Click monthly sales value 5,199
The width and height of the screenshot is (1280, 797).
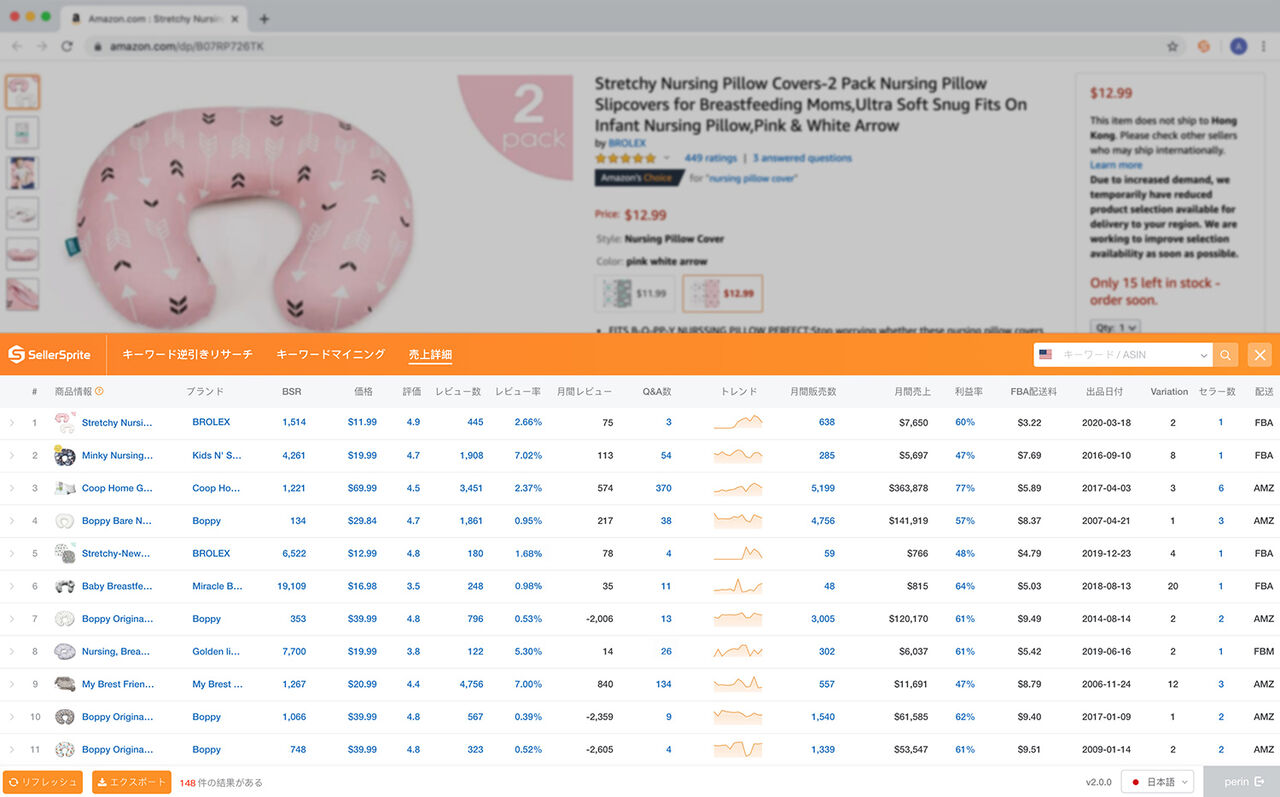(x=822, y=488)
